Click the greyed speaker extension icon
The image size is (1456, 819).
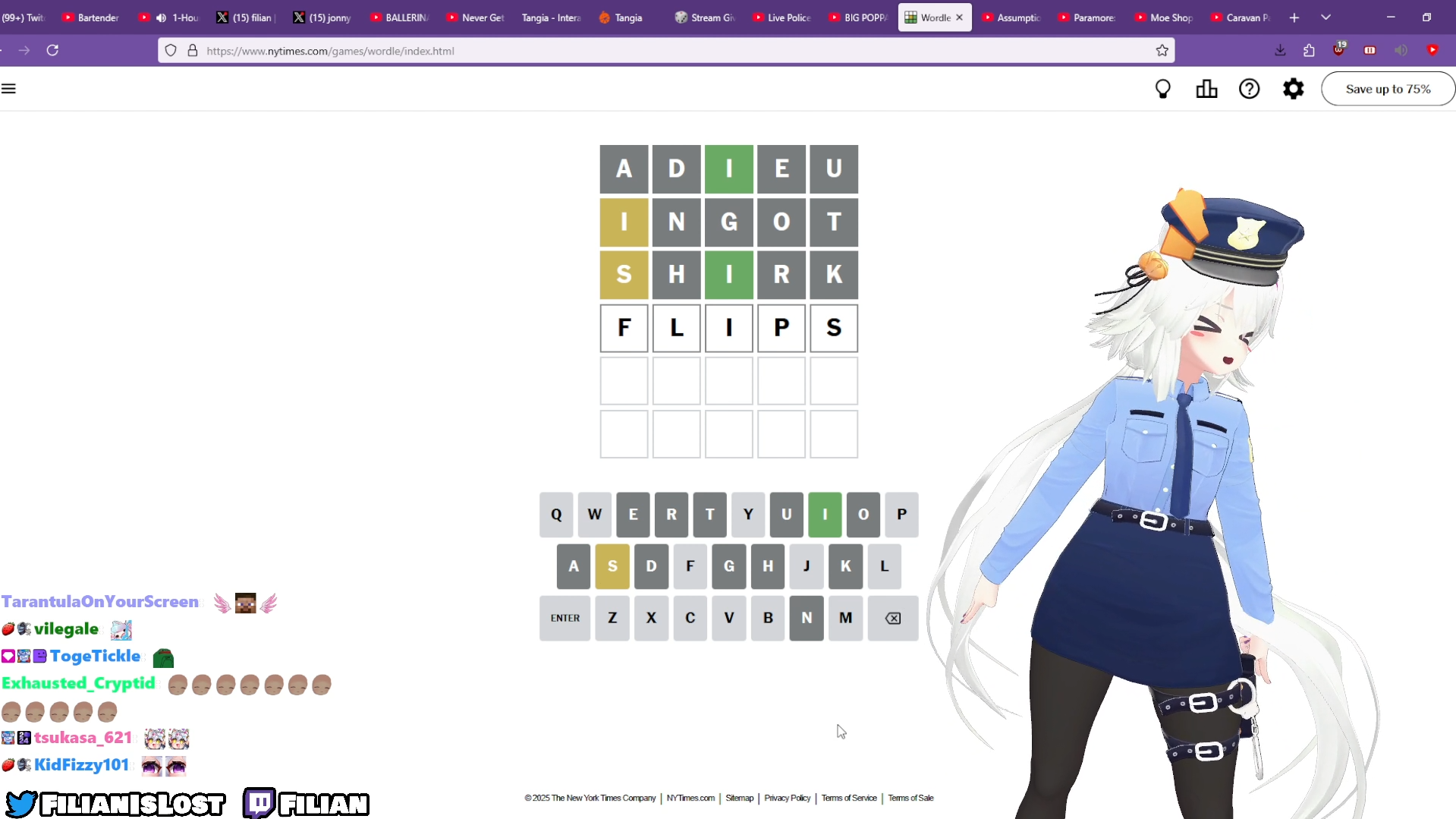pos(1401,50)
